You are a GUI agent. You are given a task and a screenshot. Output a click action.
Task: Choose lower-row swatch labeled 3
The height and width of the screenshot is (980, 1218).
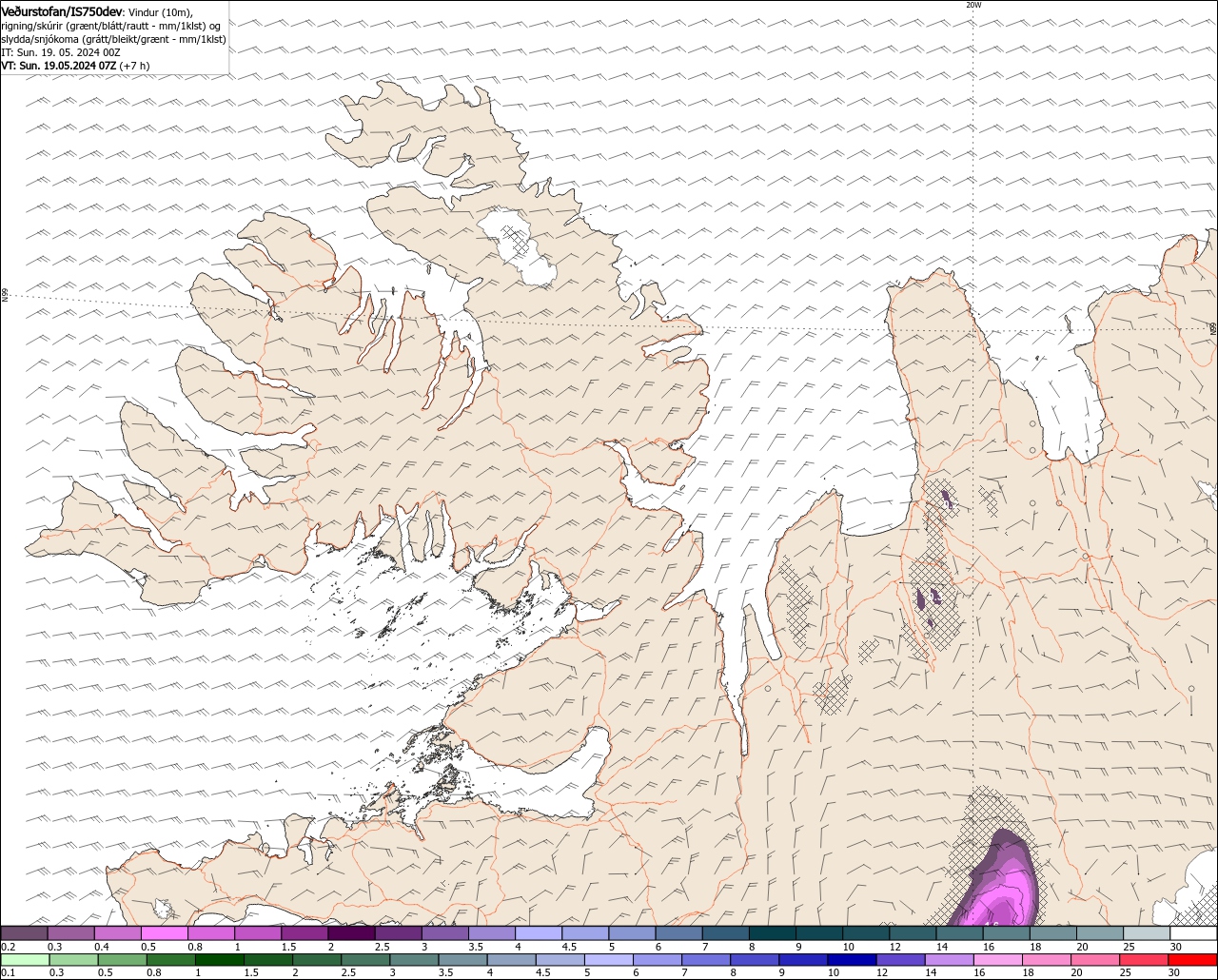pos(414,960)
